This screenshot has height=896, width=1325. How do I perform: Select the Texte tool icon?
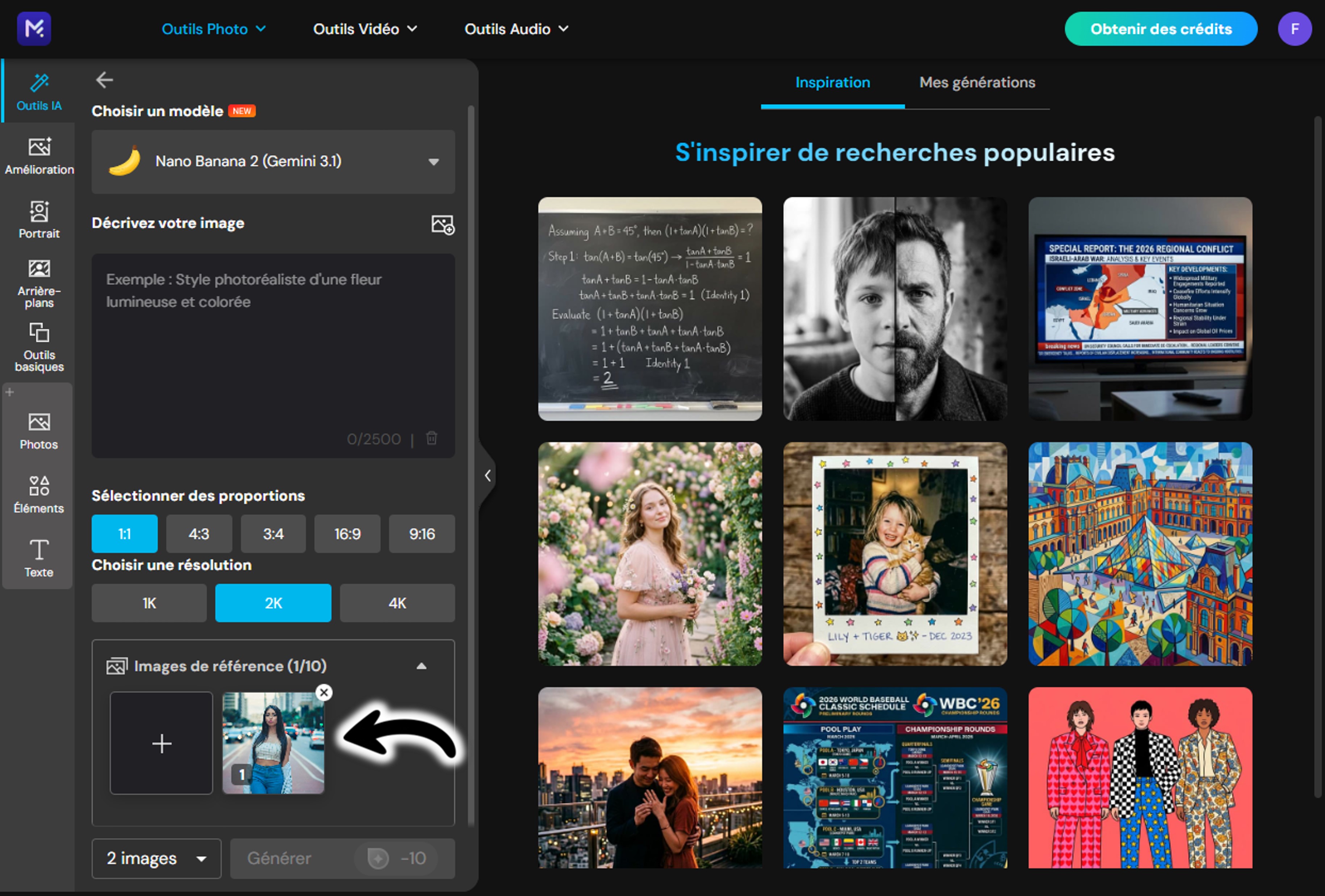39,558
